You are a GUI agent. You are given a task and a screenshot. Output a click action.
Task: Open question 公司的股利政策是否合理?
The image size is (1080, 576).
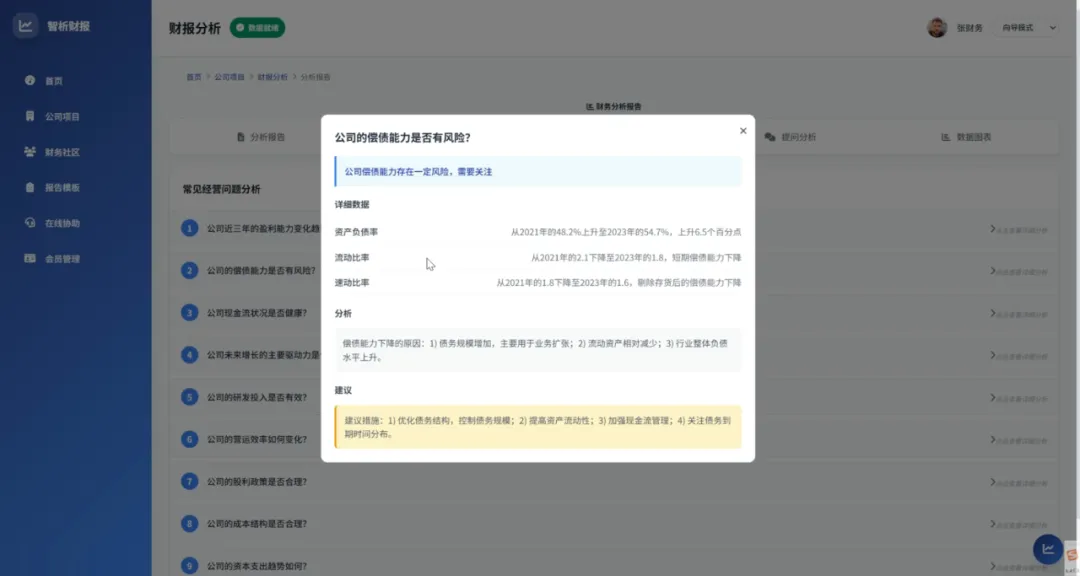[257, 482]
